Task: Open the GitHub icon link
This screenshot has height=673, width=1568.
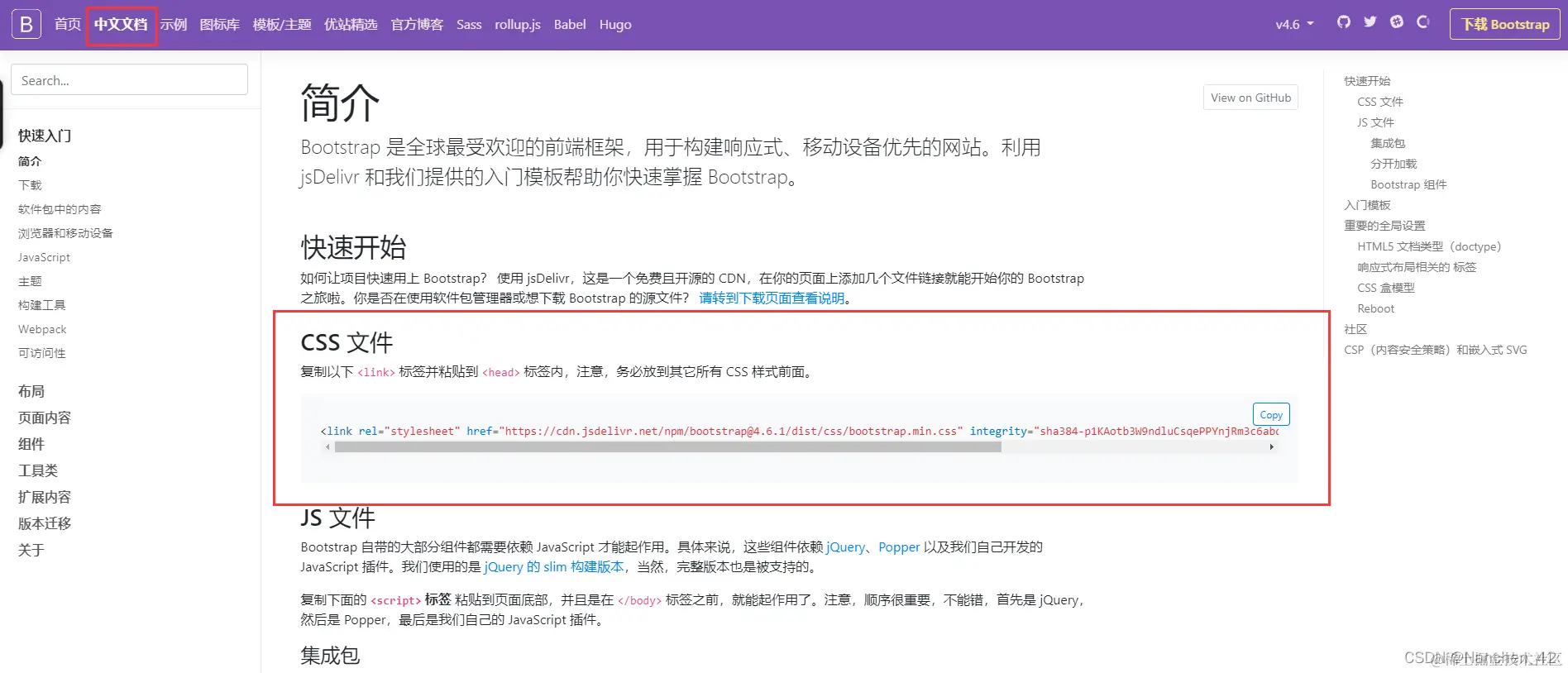Action: coord(1344,22)
